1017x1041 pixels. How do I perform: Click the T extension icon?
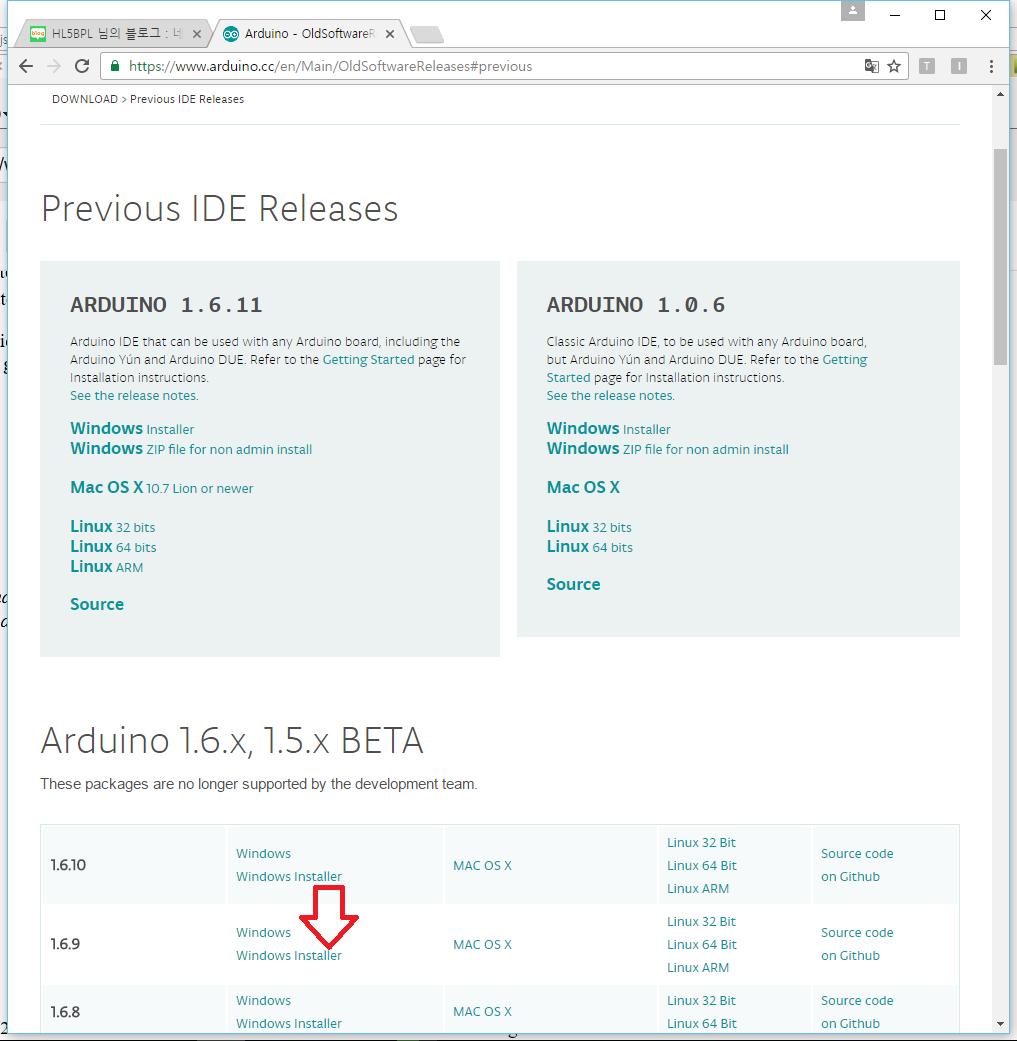[927, 66]
